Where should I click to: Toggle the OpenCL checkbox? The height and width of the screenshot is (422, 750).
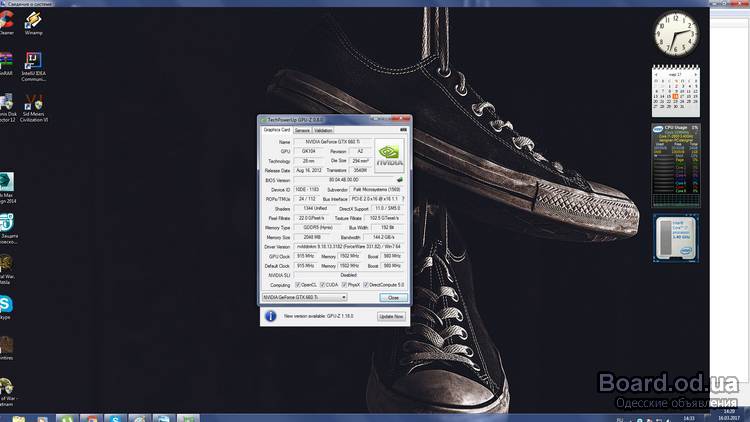click(298, 285)
